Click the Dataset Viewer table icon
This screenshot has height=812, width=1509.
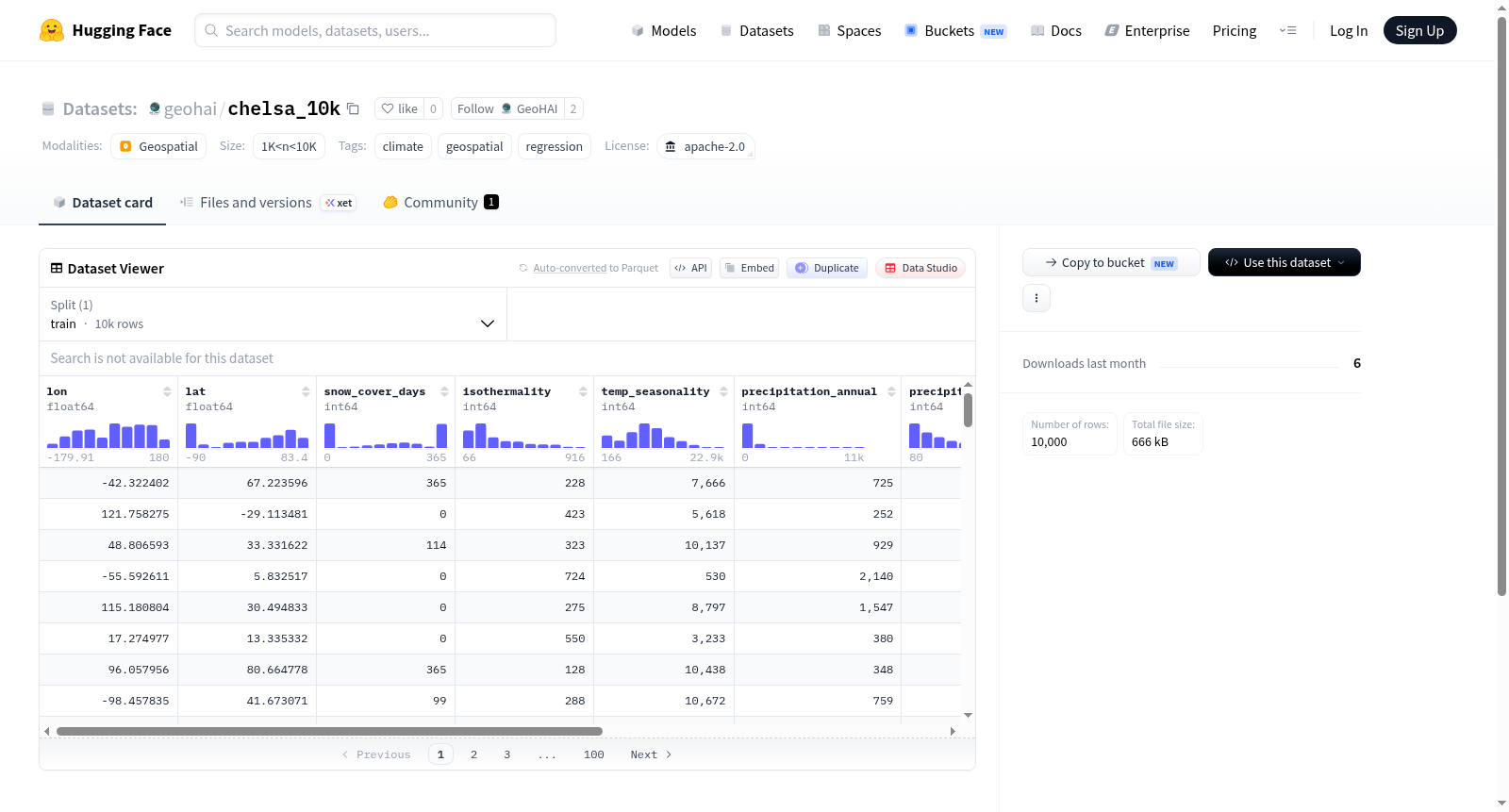point(57,269)
